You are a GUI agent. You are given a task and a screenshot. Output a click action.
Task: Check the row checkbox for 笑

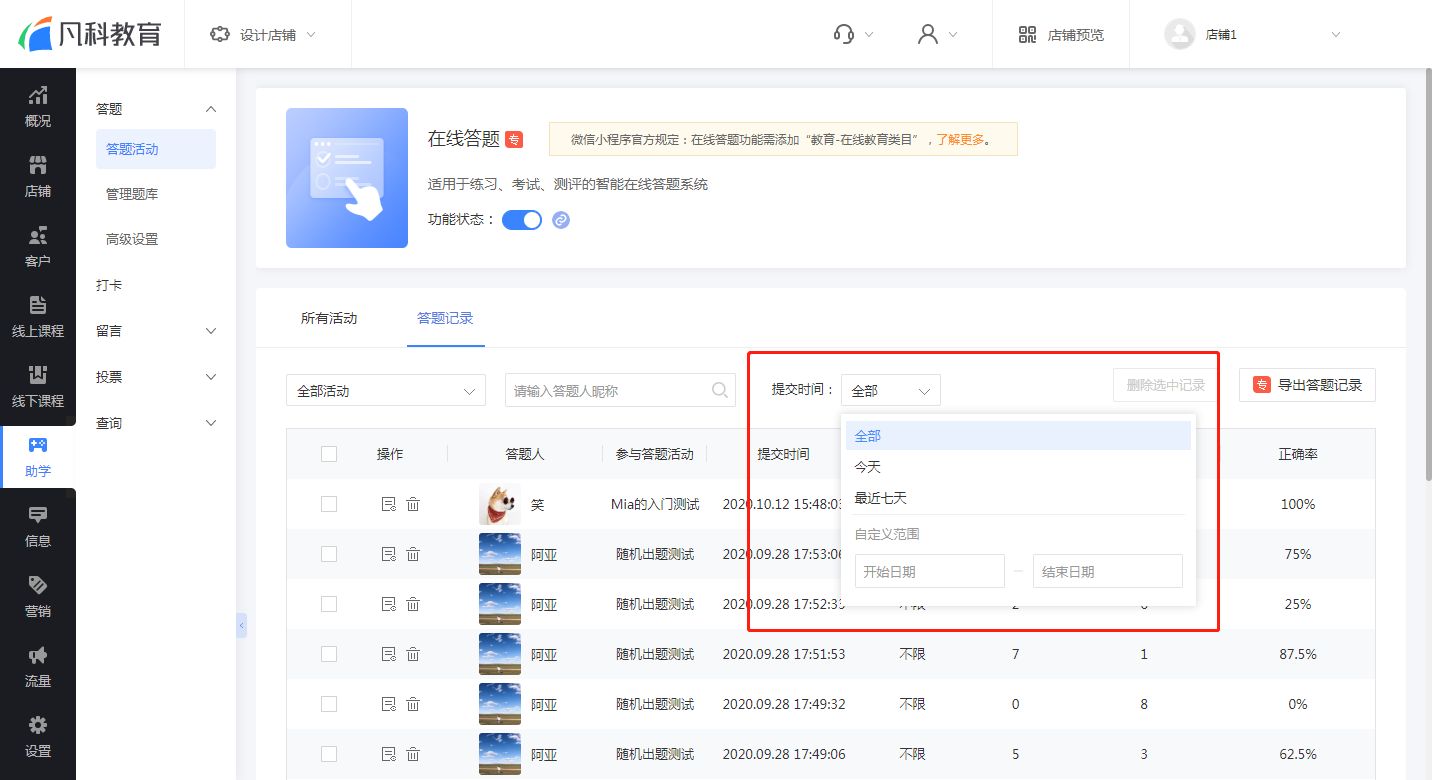click(x=329, y=504)
